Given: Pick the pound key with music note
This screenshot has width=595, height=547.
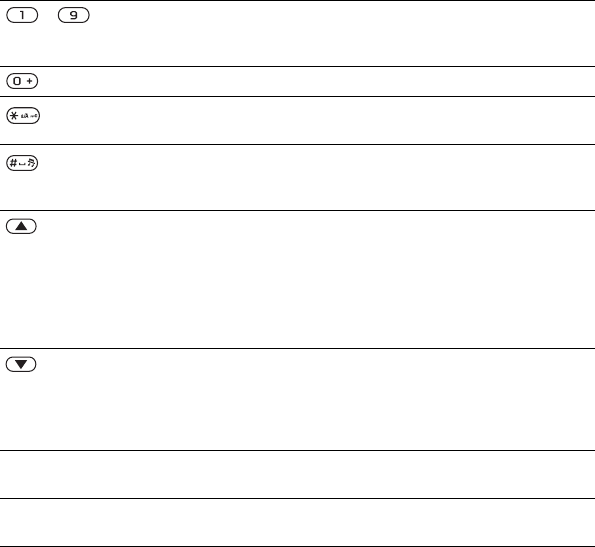Looking at the screenshot, I should coord(22,163).
